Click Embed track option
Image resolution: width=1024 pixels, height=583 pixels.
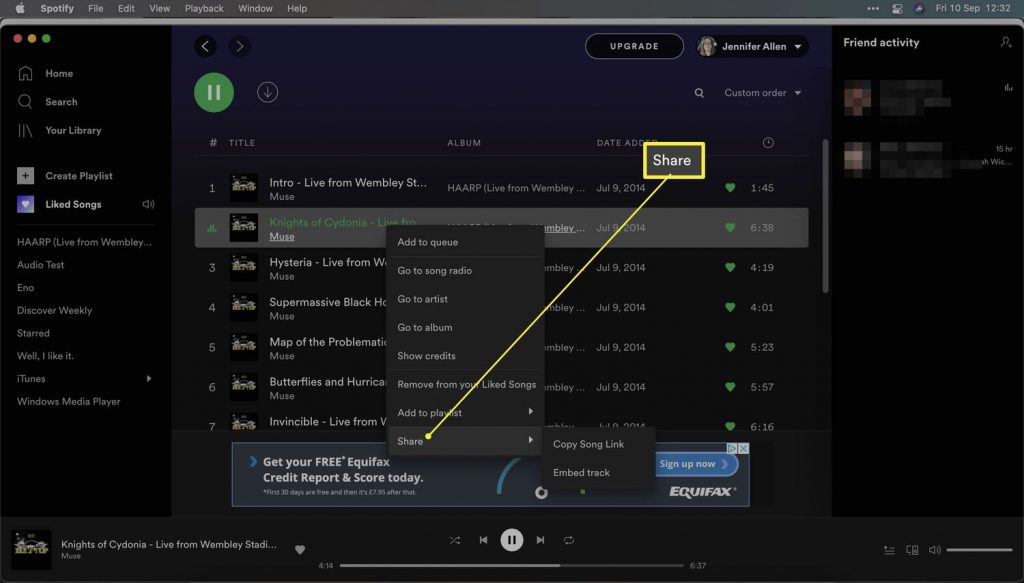tap(599, 473)
